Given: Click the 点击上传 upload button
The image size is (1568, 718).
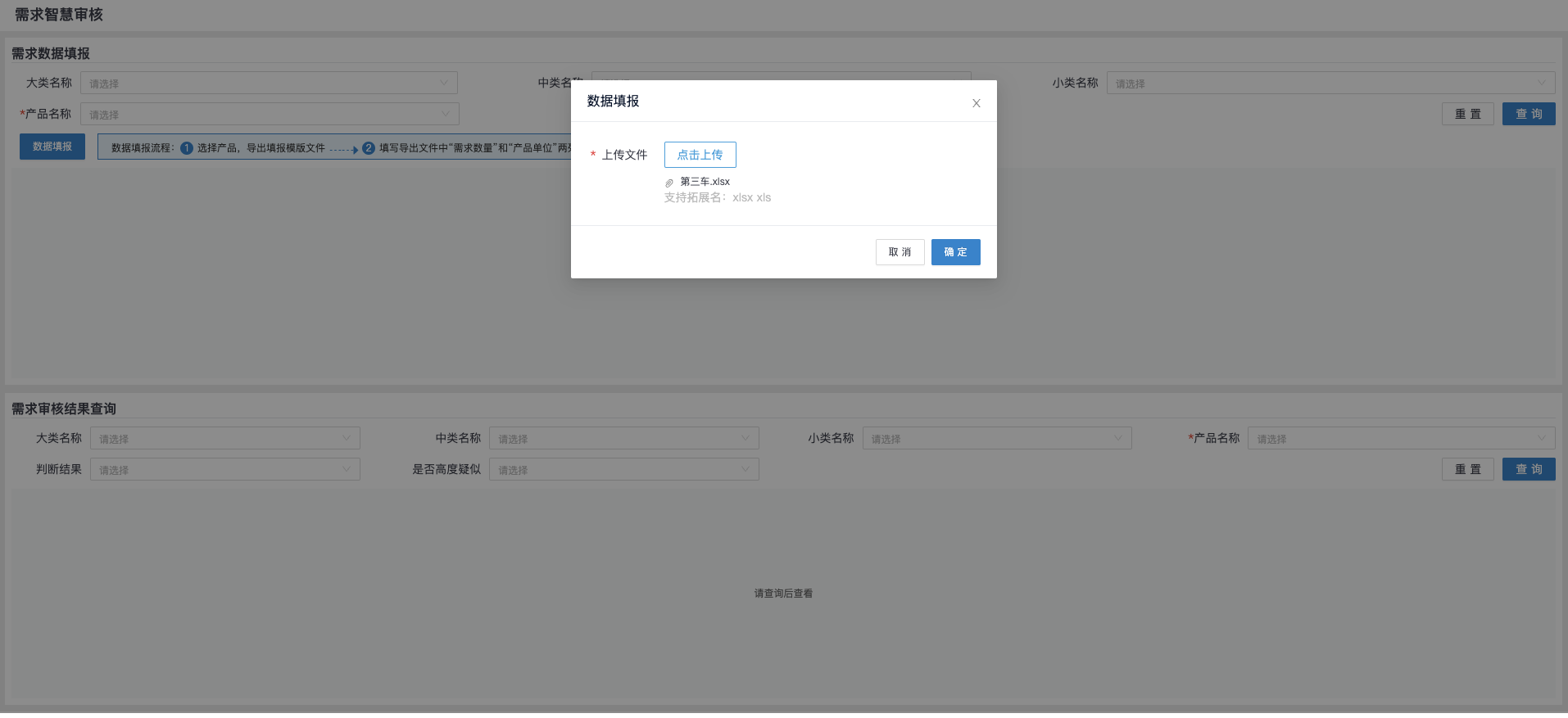Looking at the screenshot, I should [700, 155].
